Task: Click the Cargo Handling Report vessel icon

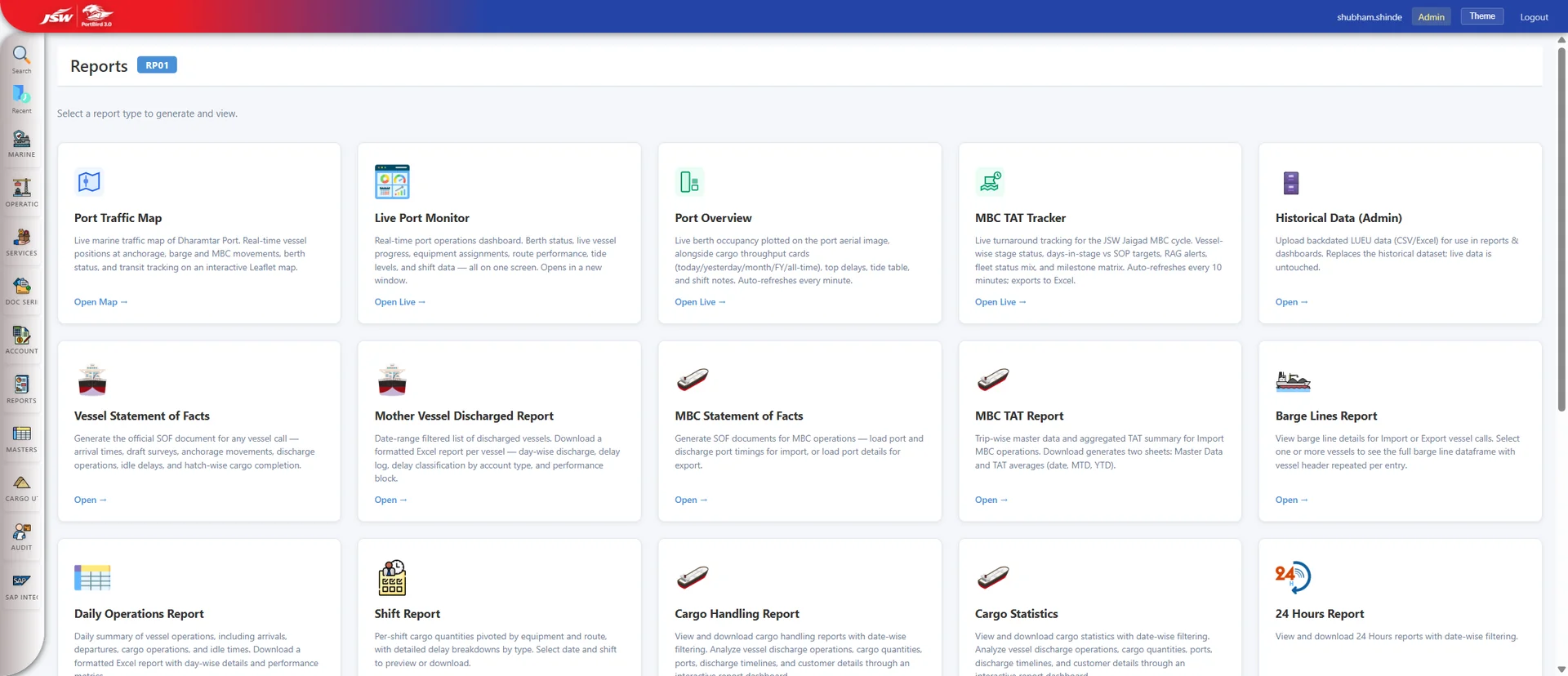Action: pos(693,577)
